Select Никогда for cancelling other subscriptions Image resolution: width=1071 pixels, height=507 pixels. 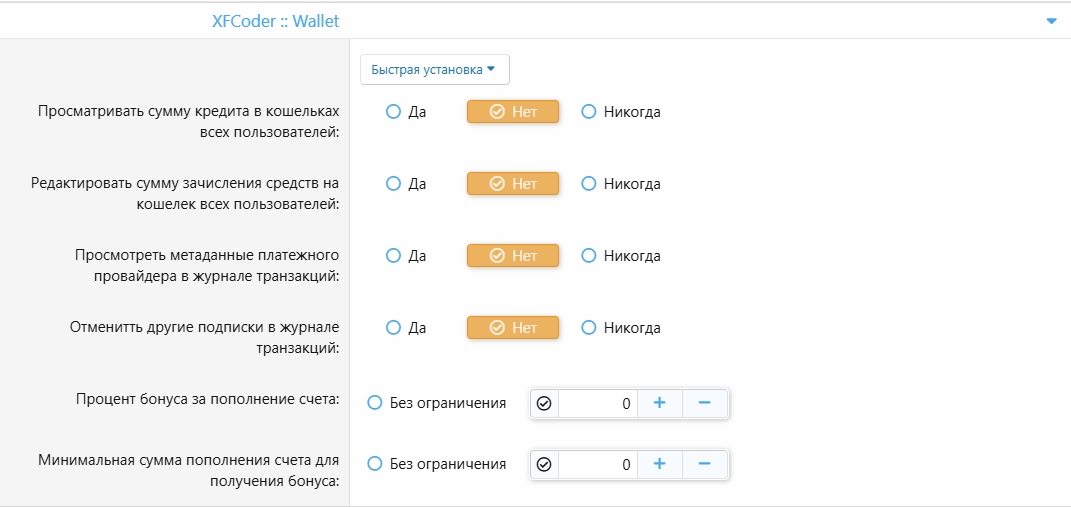[589, 328]
